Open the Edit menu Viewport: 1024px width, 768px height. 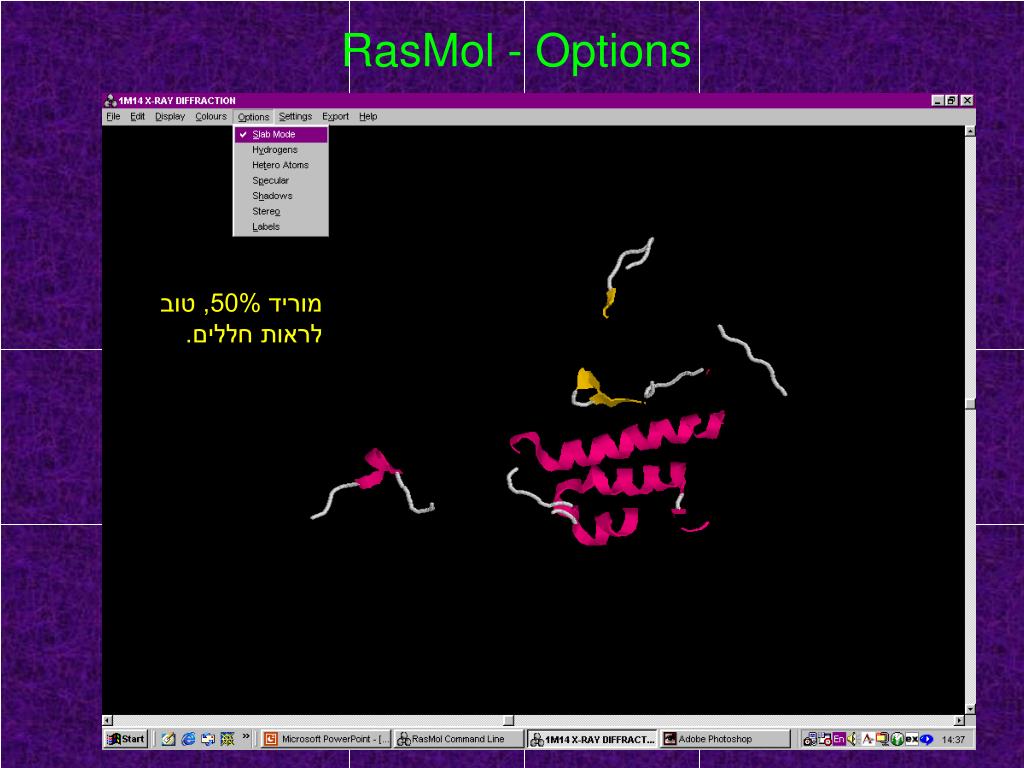click(137, 116)
